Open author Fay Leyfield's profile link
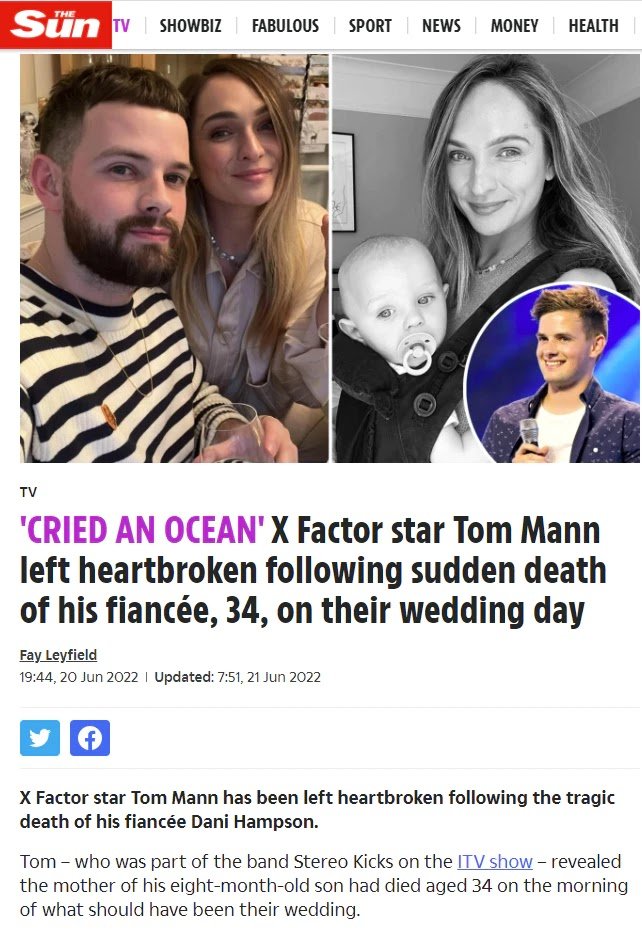 click(58, 655)
